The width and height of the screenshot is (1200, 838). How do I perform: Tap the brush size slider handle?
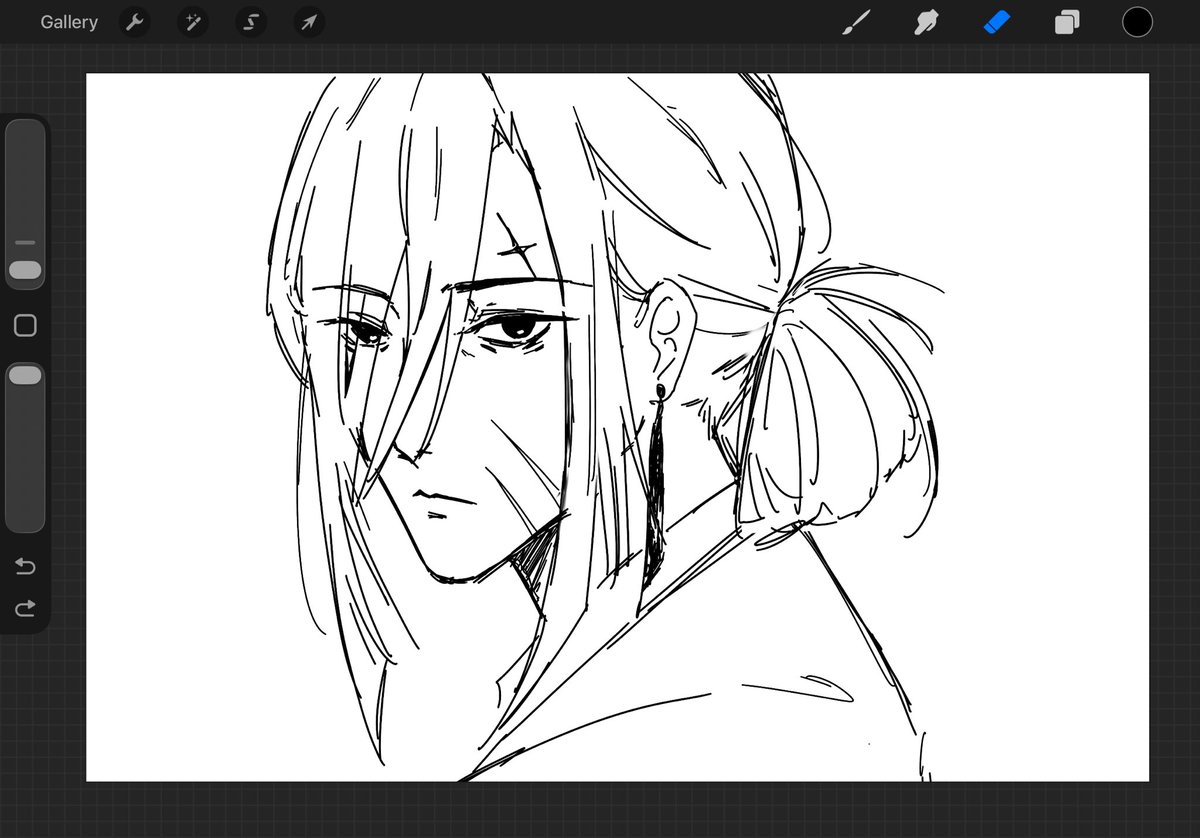click(x=25, y=270)
